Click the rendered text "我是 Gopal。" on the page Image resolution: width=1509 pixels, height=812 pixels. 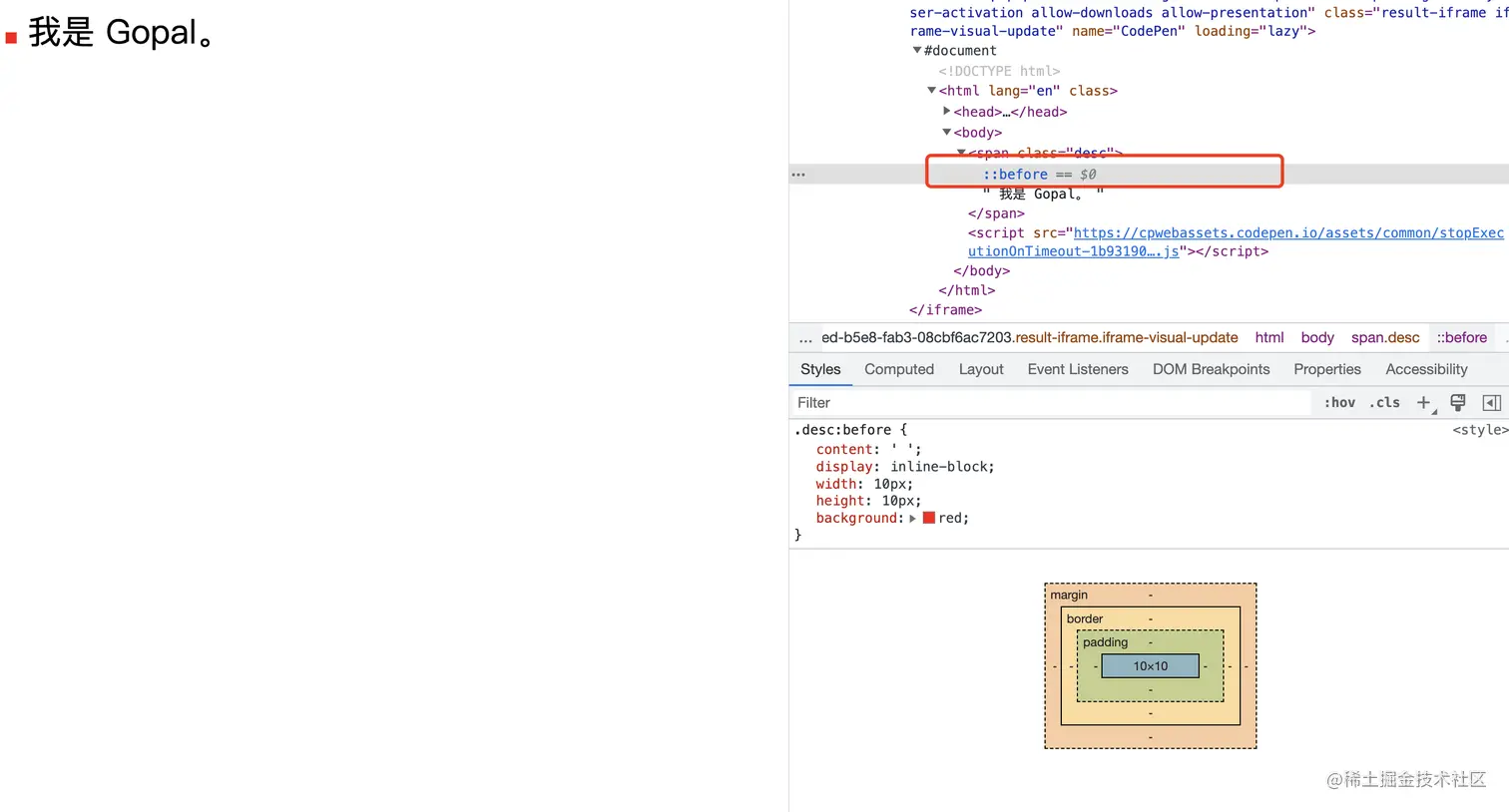(x=122, y=33)
